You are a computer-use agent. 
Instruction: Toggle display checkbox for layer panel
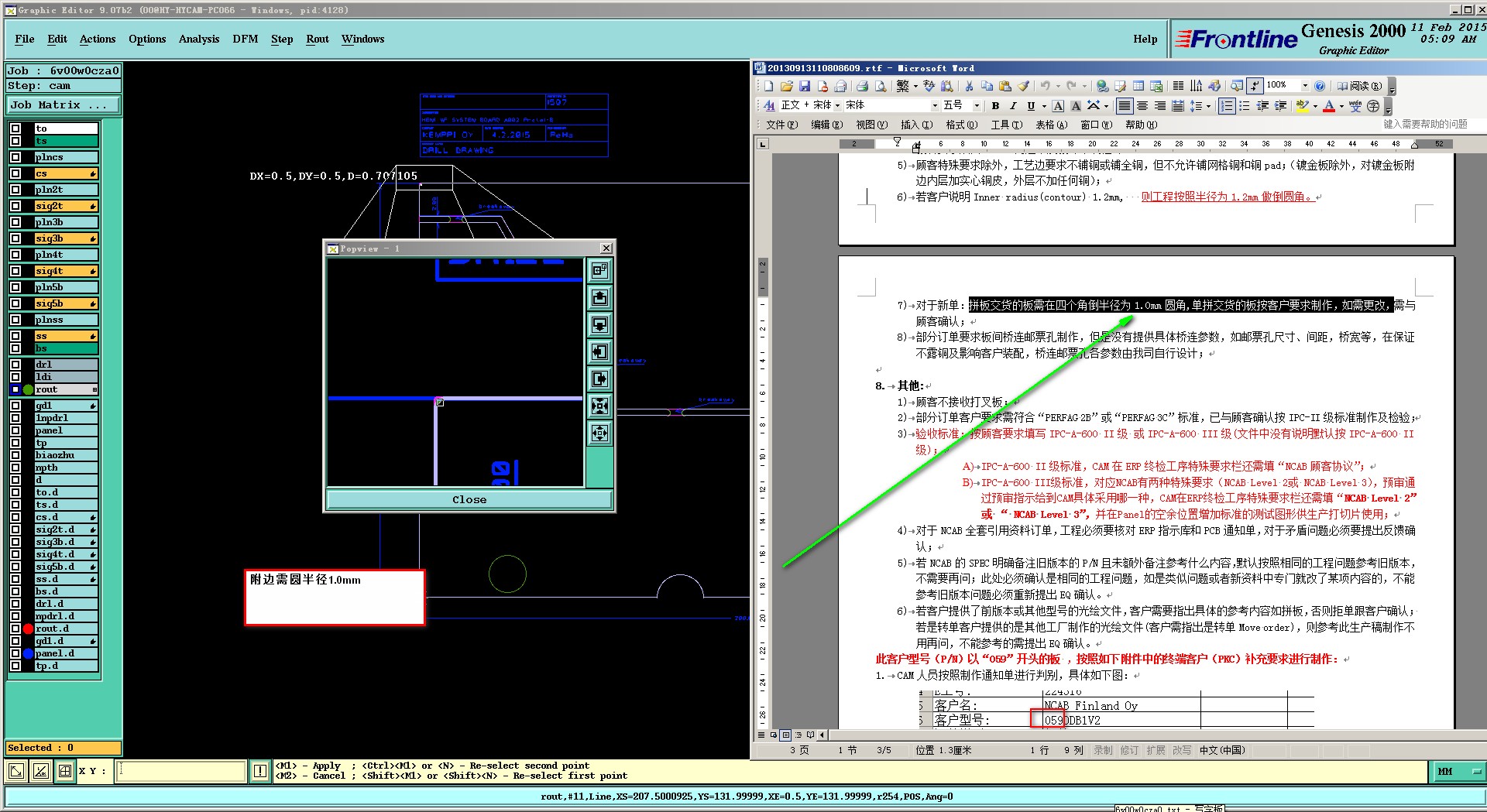click(15, 430)
